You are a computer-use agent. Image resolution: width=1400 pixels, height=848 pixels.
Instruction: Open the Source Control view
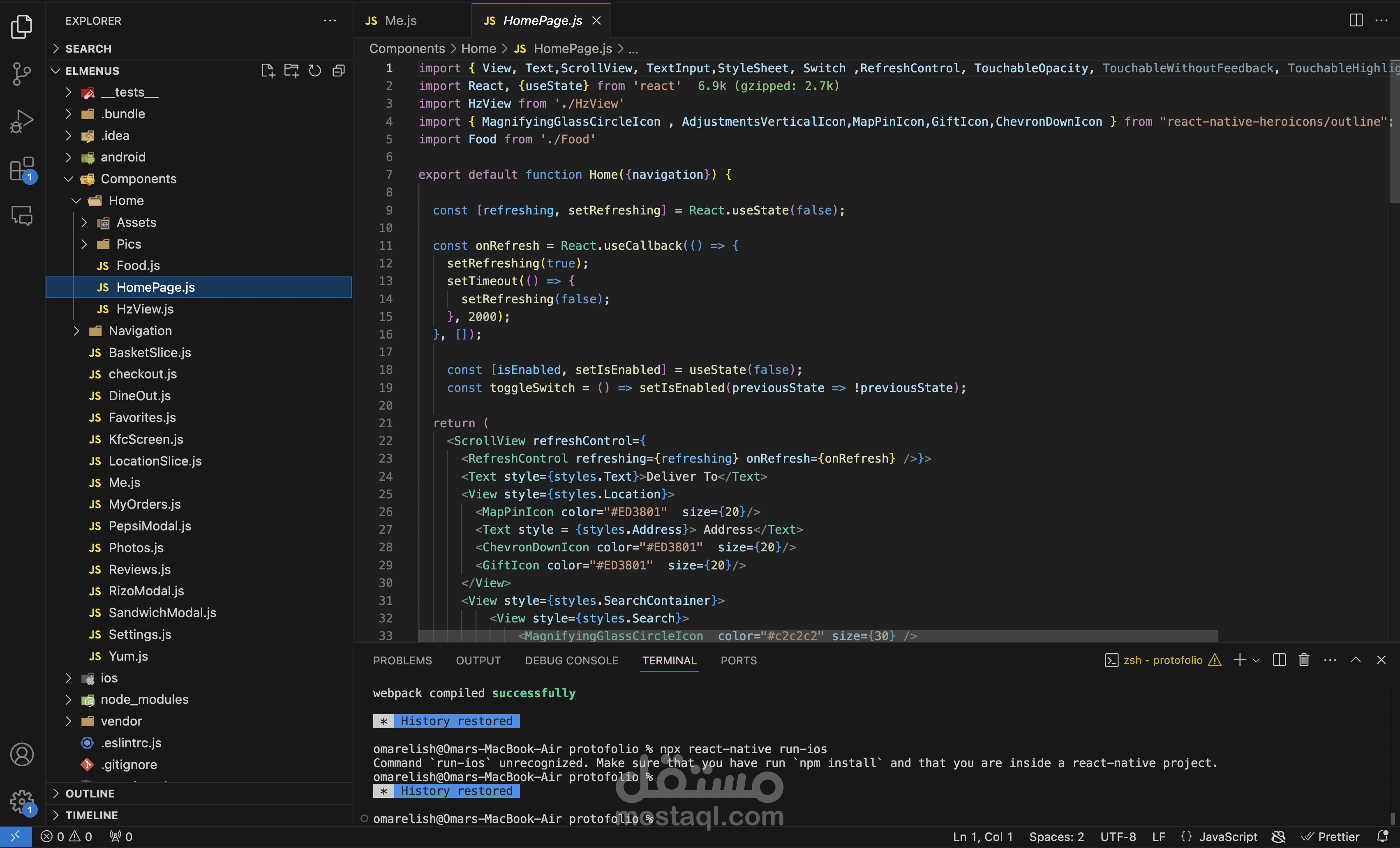22,74
